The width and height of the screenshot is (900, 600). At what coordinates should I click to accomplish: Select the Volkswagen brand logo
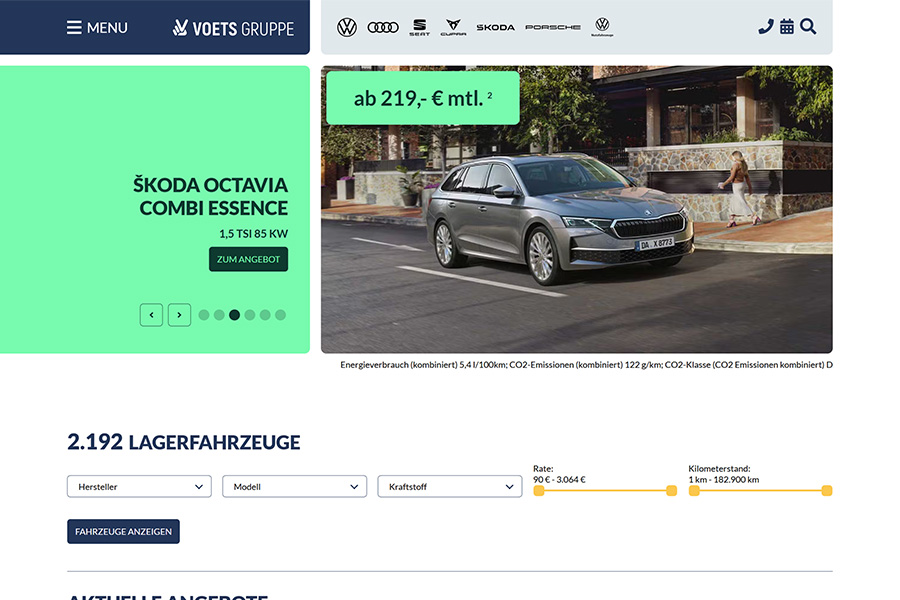347,26
